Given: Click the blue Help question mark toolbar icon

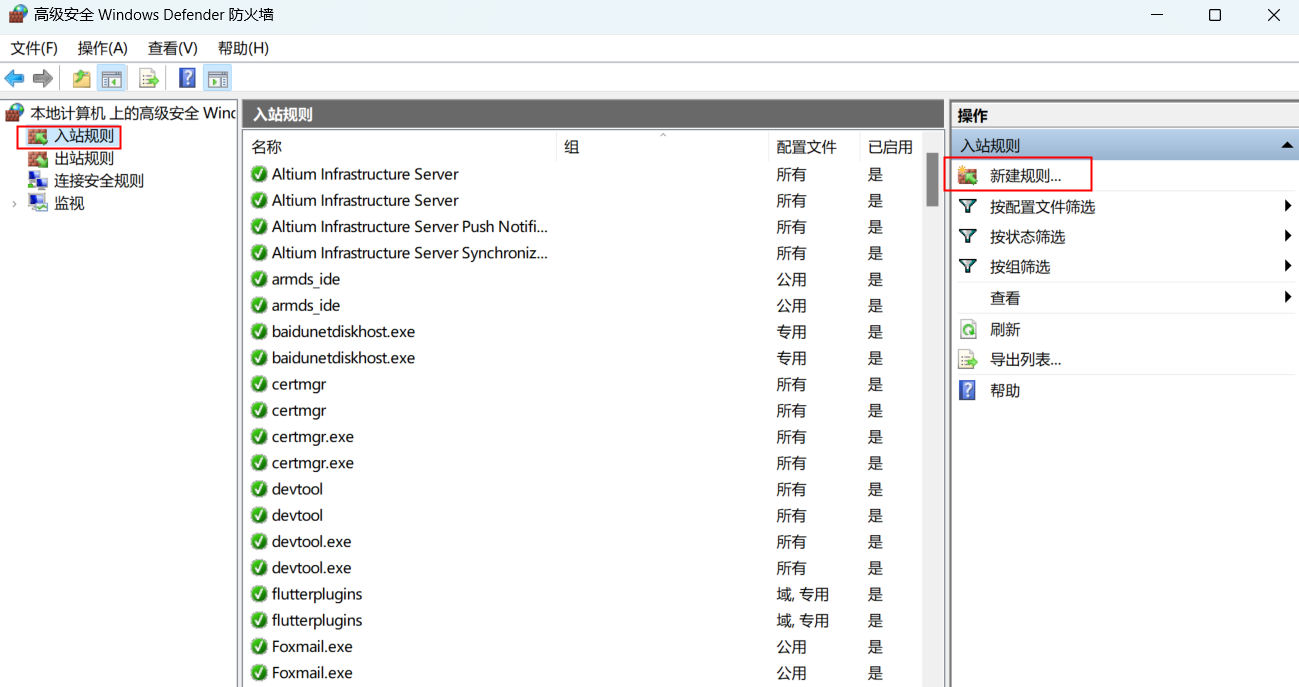Looking at the screenshot, I should [x=187, y=78].
